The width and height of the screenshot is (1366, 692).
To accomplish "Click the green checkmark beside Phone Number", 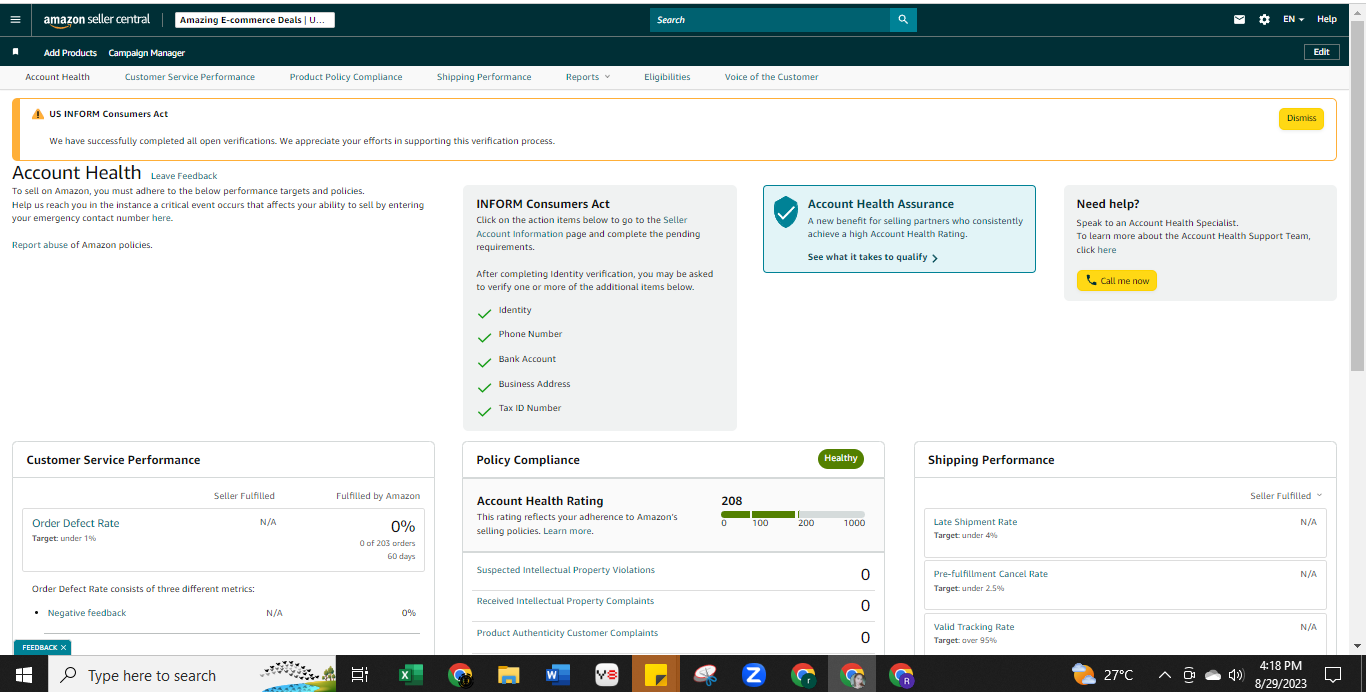I will [x=485, y=337].
